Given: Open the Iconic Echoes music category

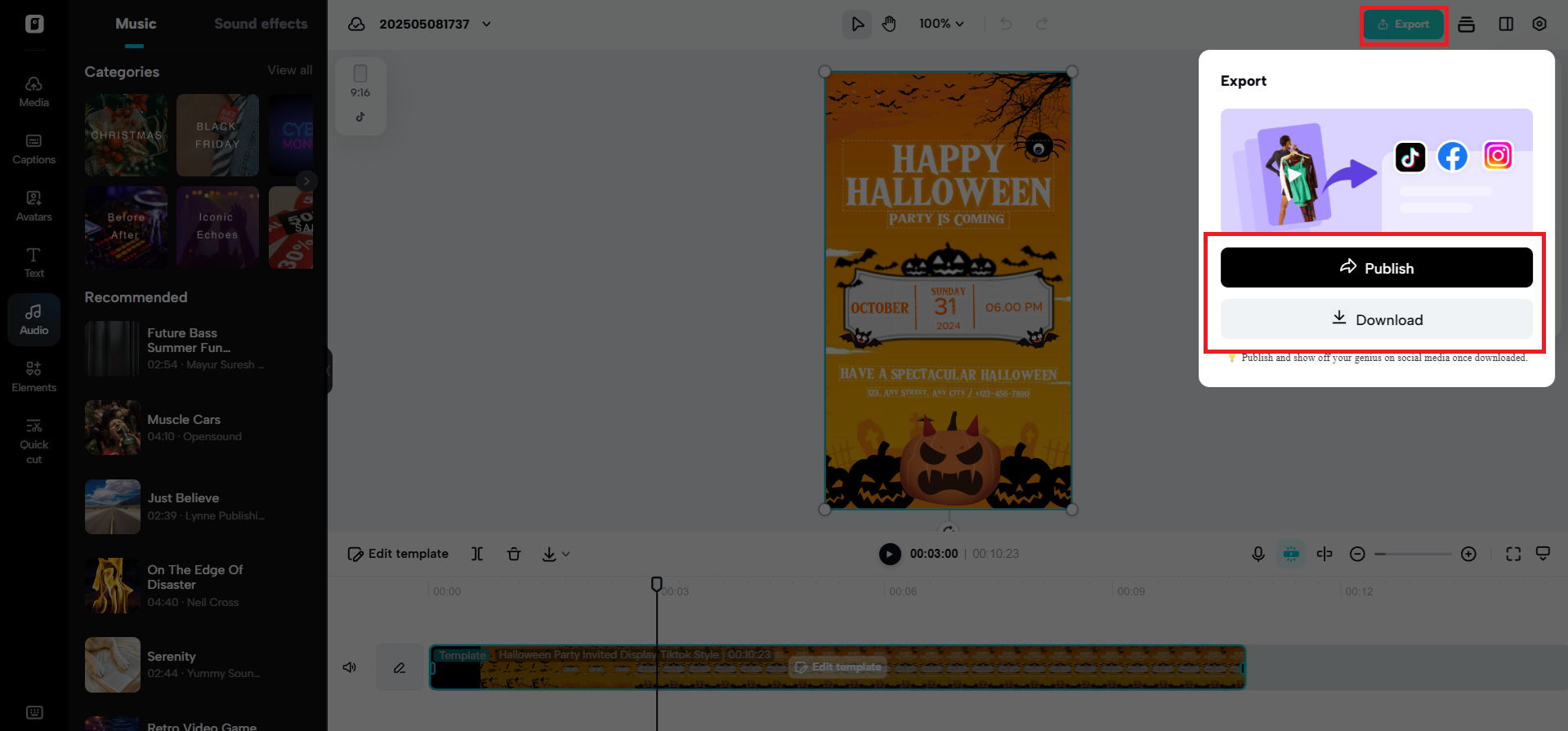Looking at the screenshot, I should (217, 227).
